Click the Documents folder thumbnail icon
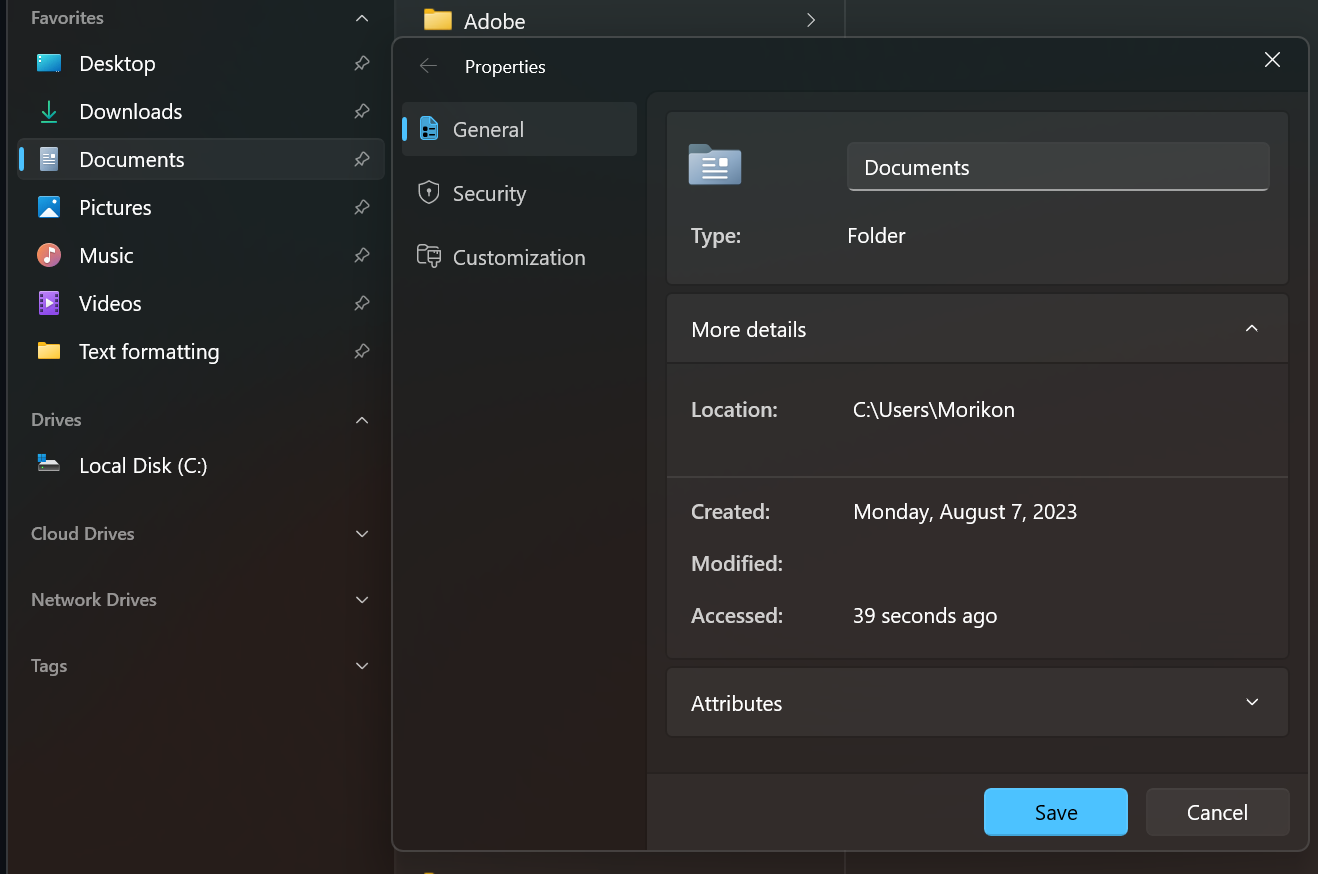1318x874 pixels. pyautogui.click(x=714, y=165)
